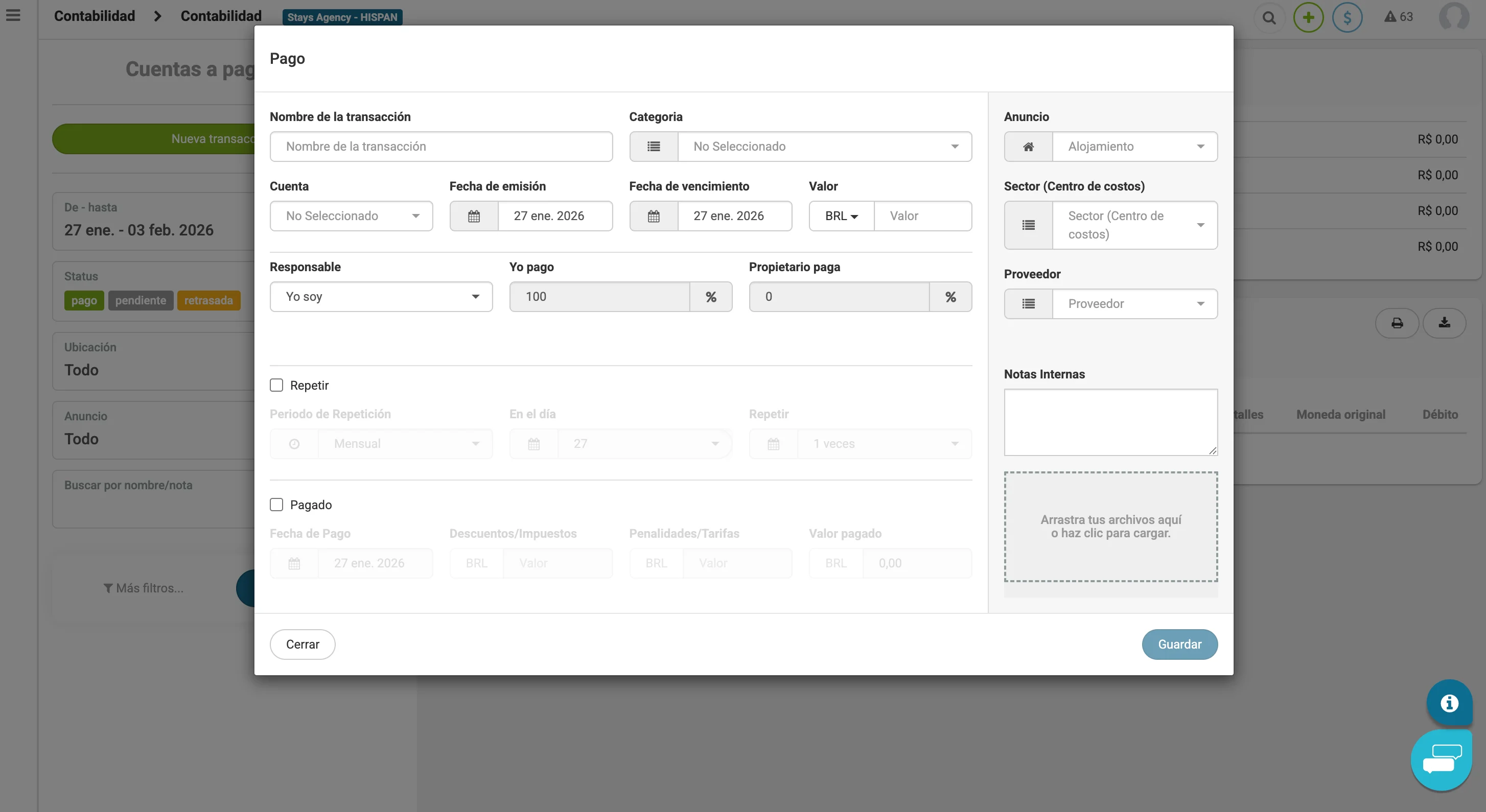The height and width of the screenshot is (812, 1486).
Task: Open the chat support bubble icon
Action: (x=1441, y=759)
